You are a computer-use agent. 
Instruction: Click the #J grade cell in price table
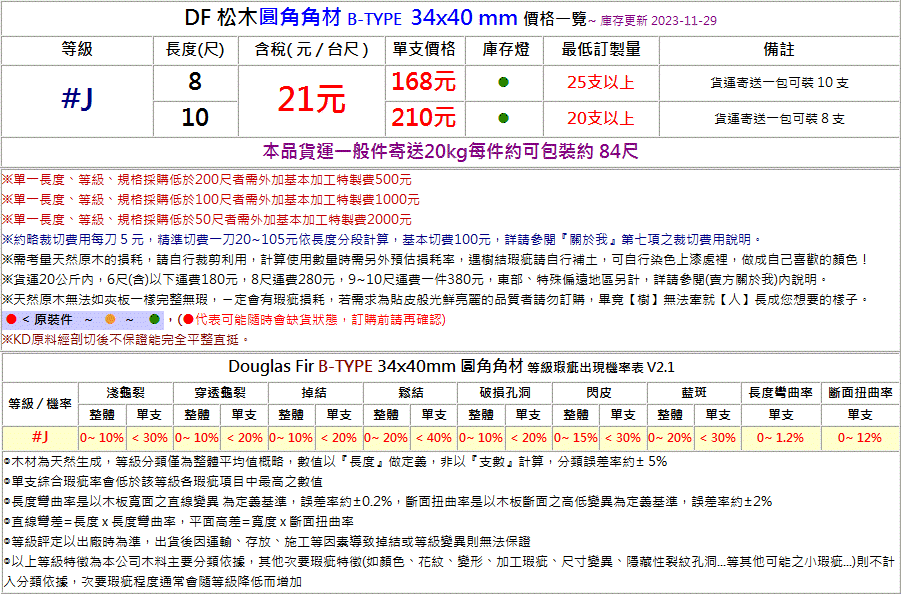point(77,99)
